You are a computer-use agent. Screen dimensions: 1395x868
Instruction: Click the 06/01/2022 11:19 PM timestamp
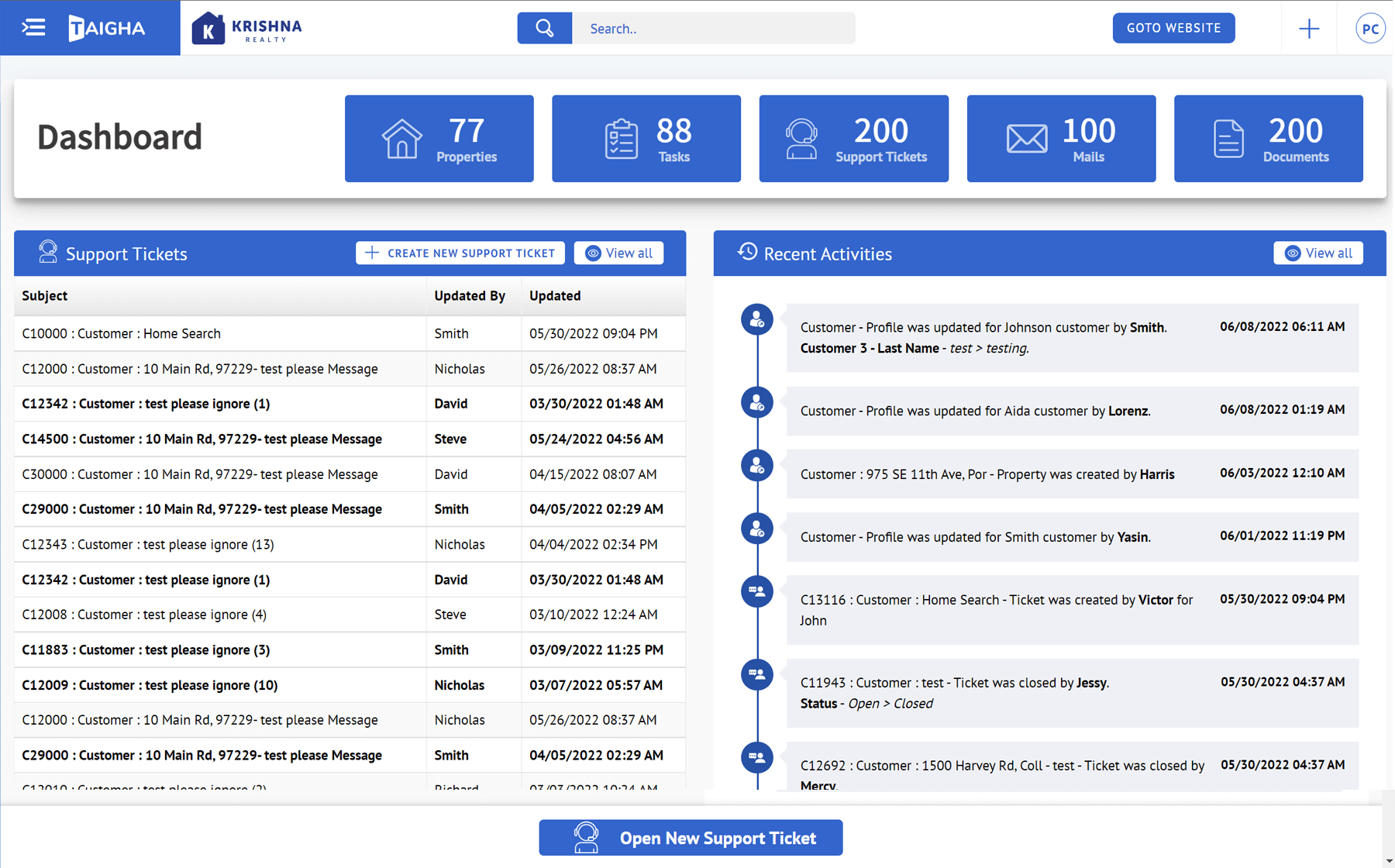click(x=1282, y=536)
